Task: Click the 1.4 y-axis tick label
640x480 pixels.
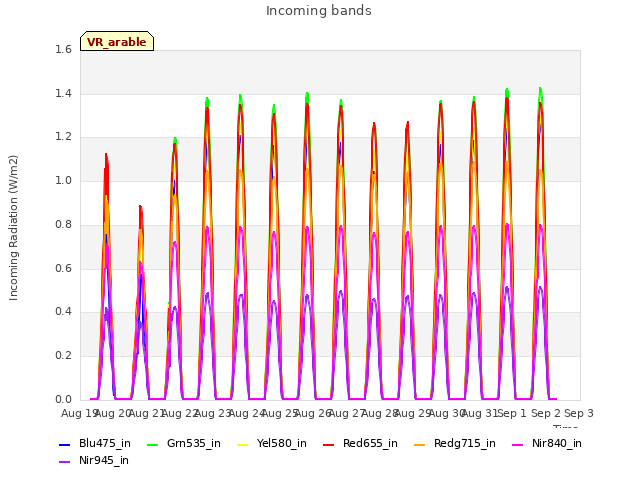Action: tap(64, 94)
